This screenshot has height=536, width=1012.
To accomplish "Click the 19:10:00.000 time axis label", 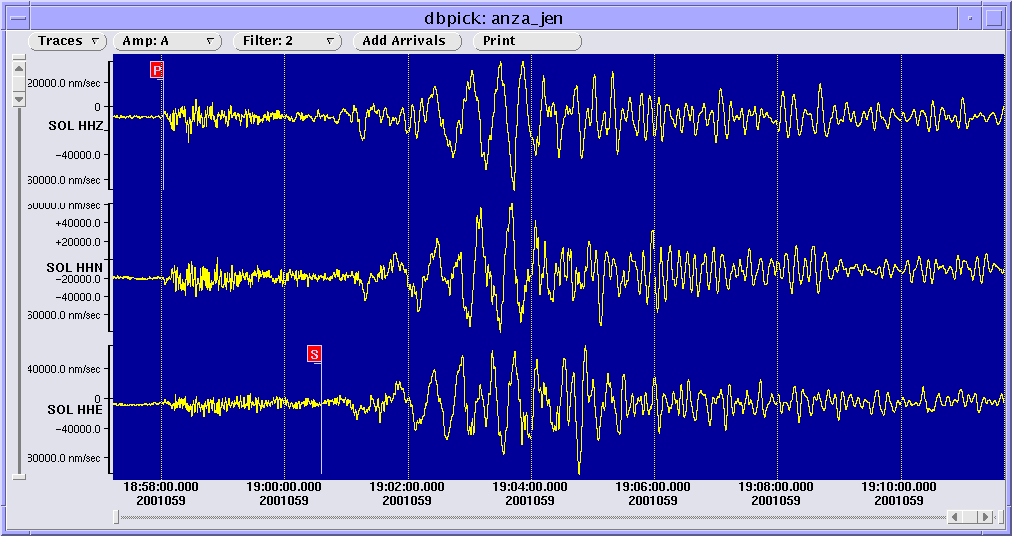I will pos(899,488).
